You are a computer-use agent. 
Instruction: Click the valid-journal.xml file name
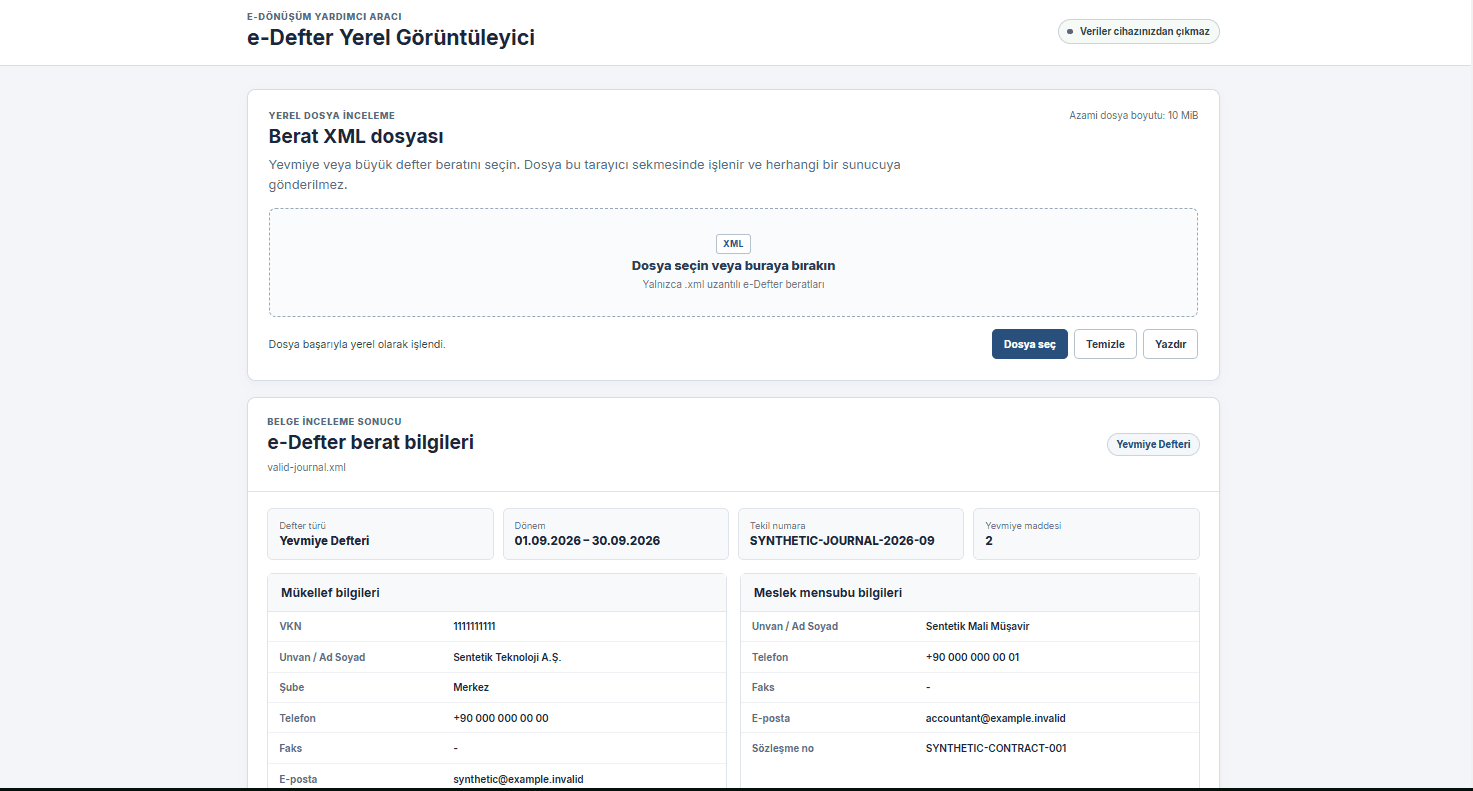pyautogui.click(x=306, y=467)
